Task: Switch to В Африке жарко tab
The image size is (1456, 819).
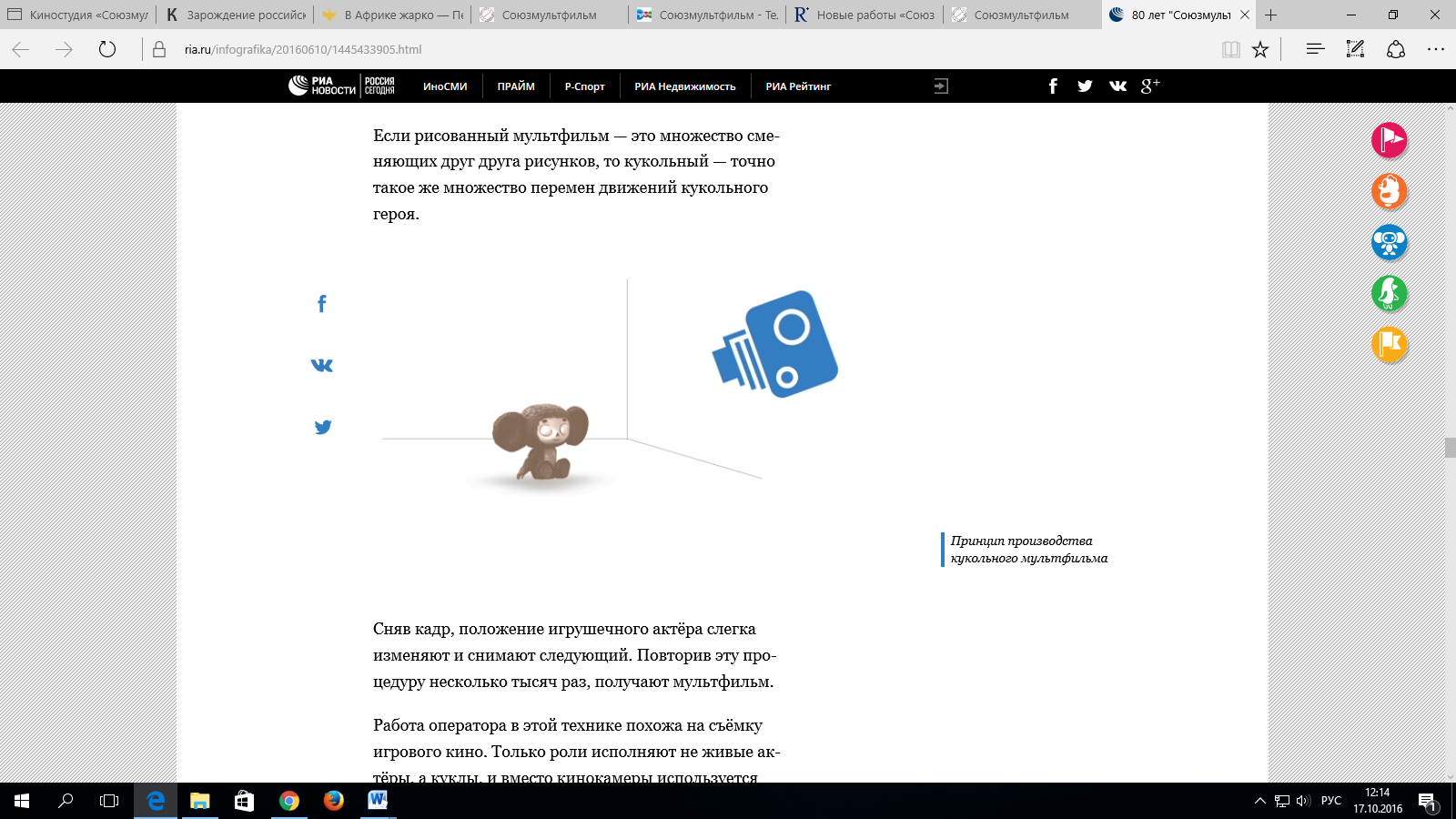Action: (393, 15)
